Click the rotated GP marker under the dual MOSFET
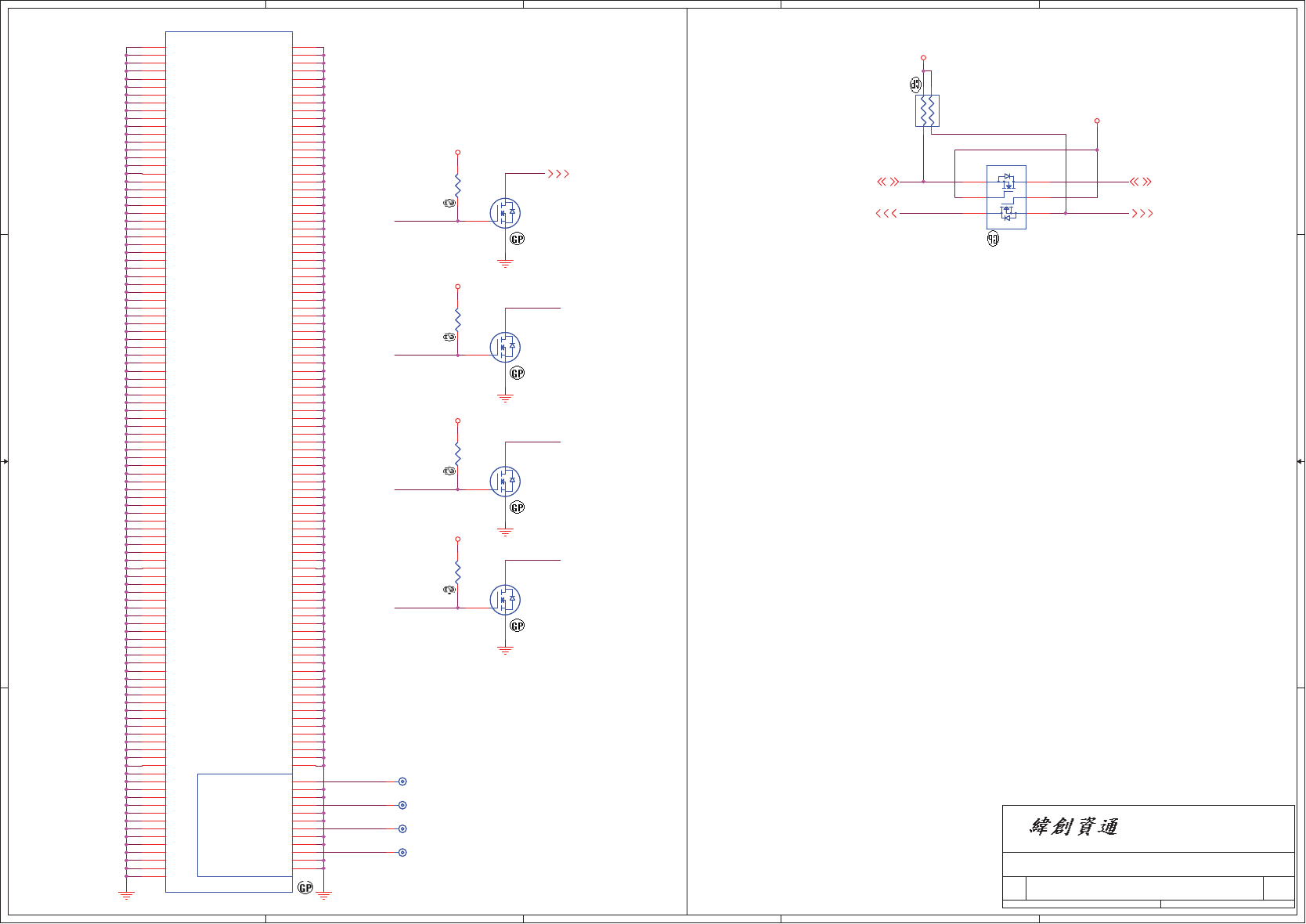The width and height of the screenshot is (1306, 924). click(x=993, y=239)
